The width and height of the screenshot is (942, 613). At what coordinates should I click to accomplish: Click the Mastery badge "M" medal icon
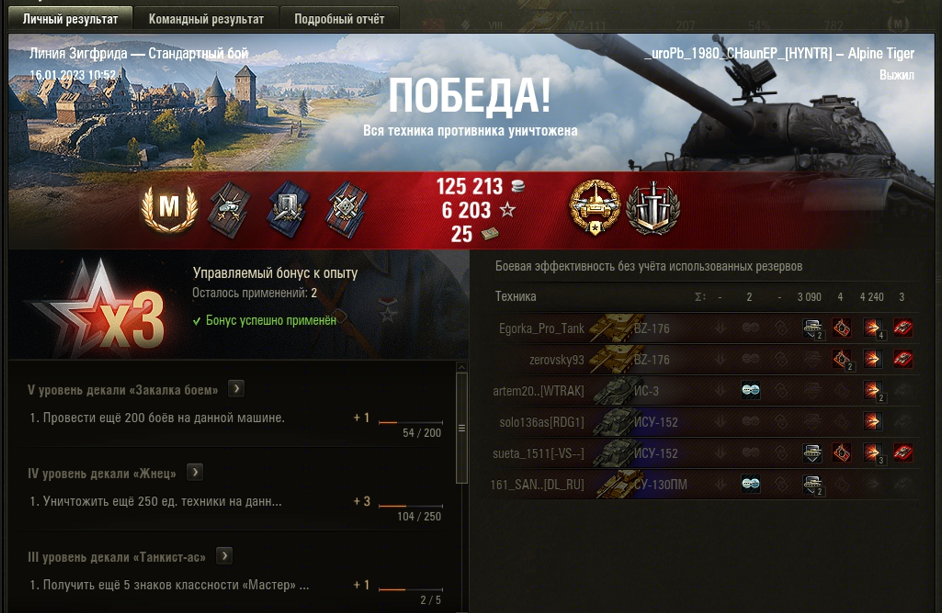click(x=169, y=209)
